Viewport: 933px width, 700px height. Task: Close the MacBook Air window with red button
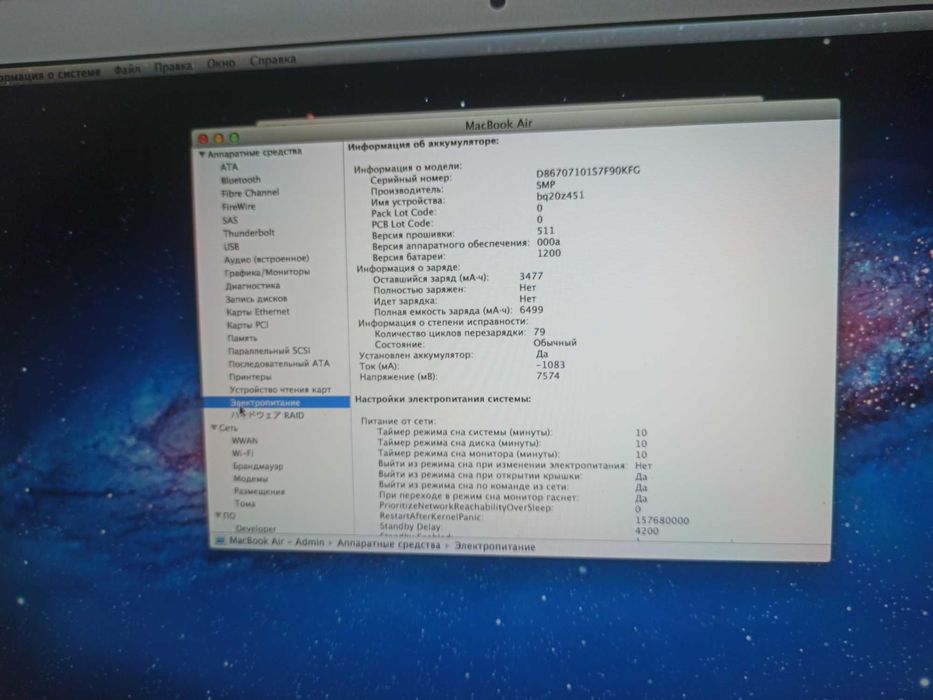coord(203,139)
